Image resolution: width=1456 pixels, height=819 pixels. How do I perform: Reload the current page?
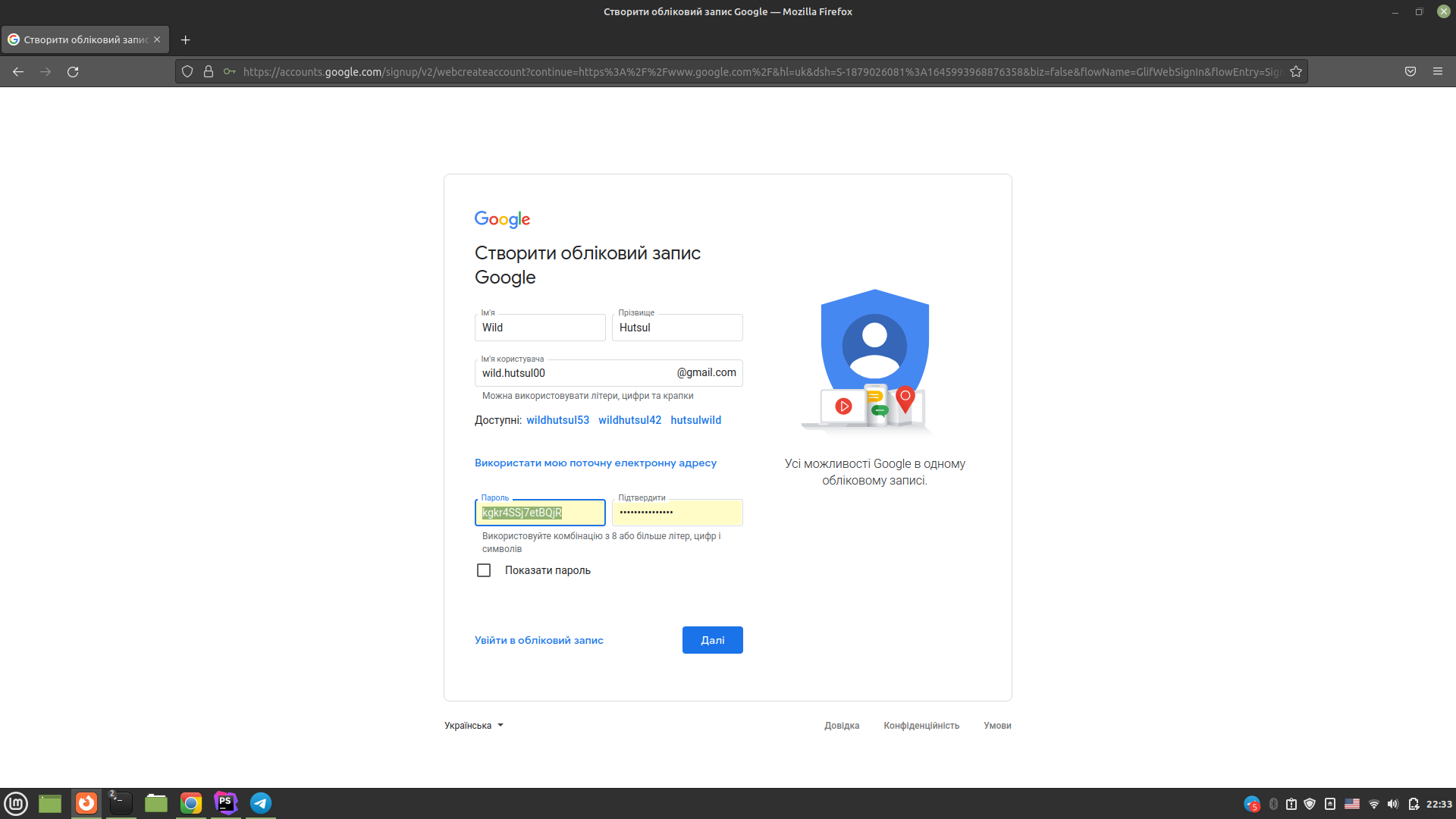pyautogui.click(x=73, y=71)
